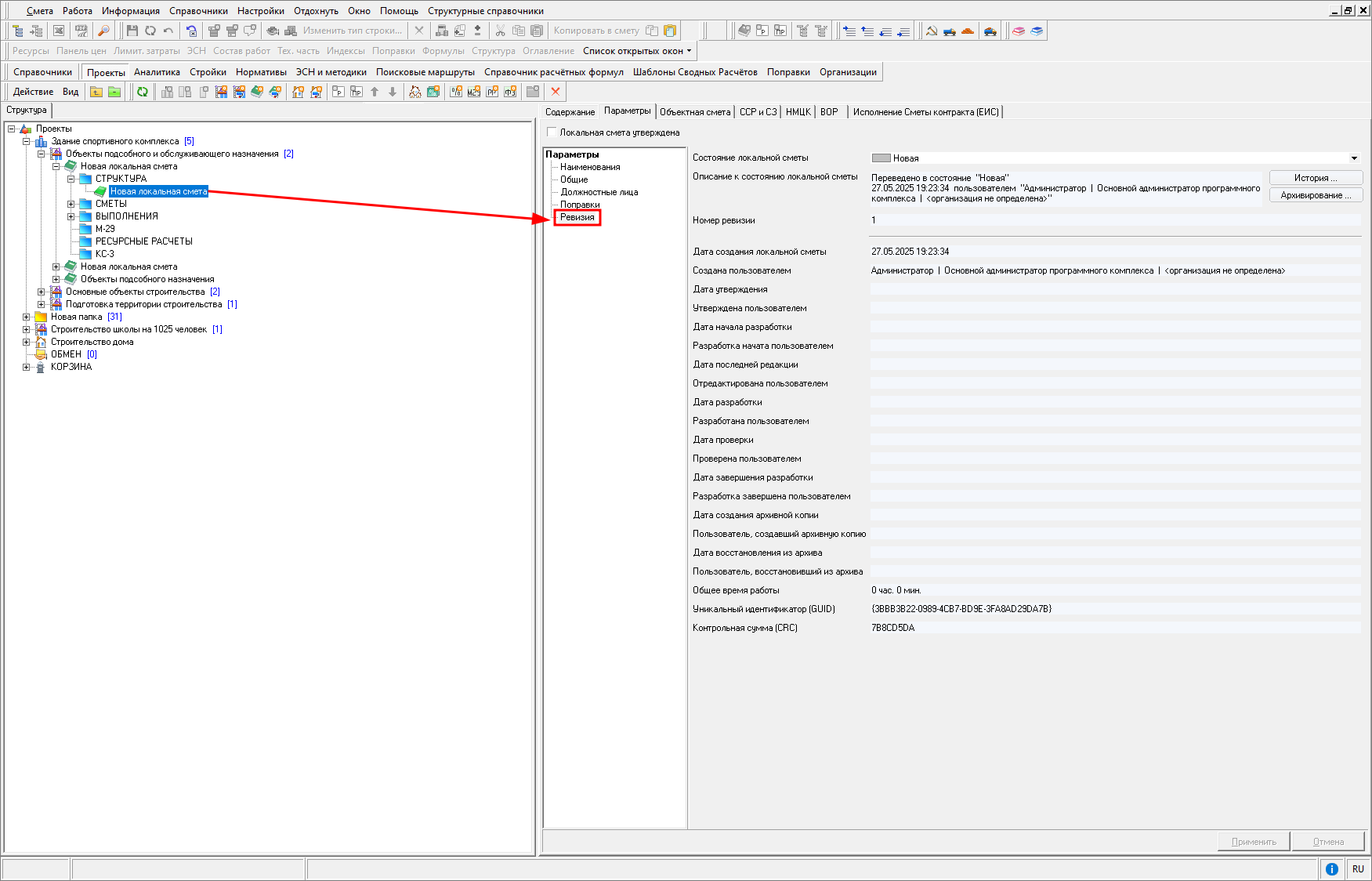Screen dimensions: 1372x881
Task: Click the magnifier search icon in top toolbar
Action: click(x=103, y=31)
